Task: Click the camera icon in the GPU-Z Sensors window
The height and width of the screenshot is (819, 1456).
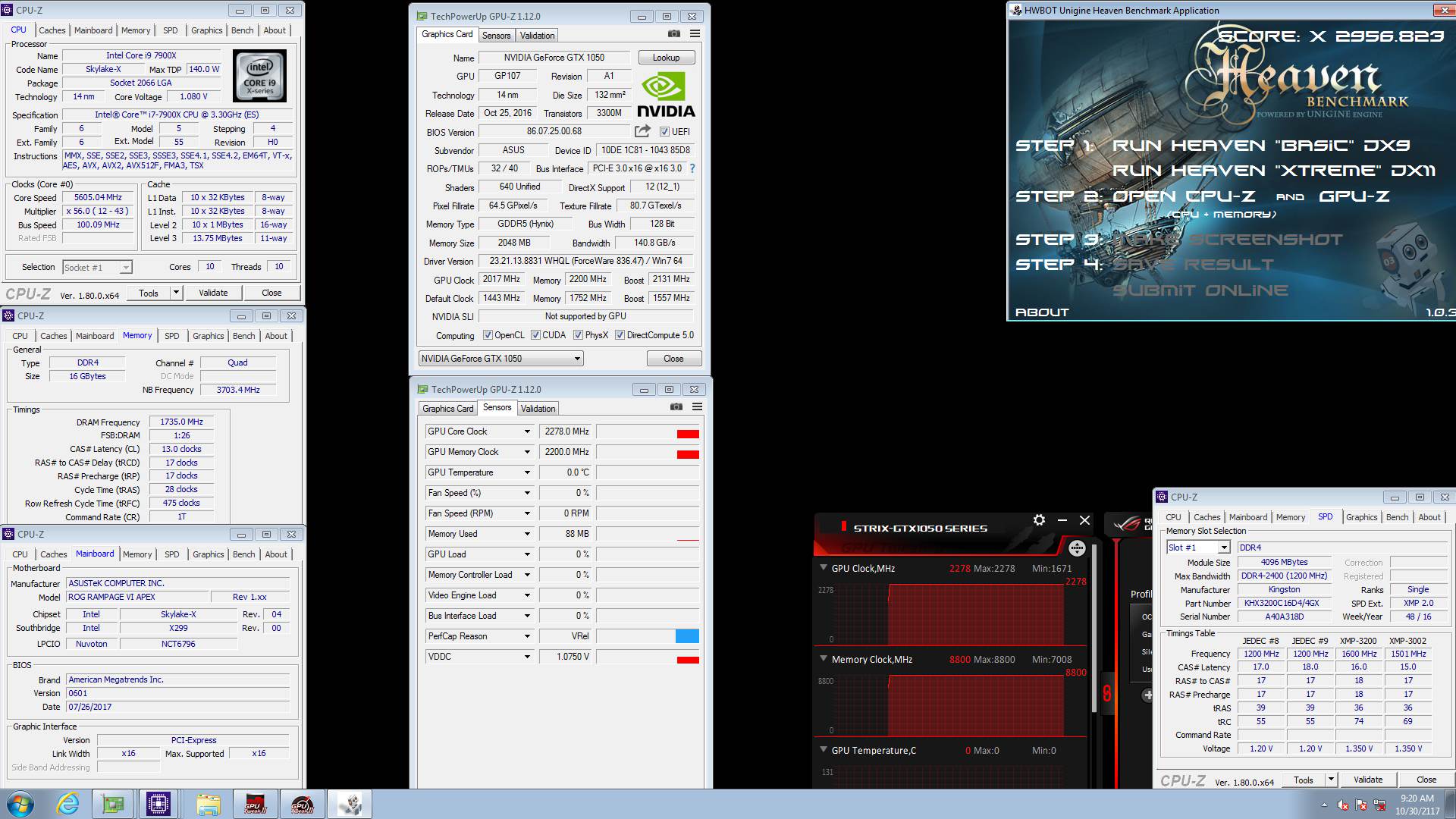Action: point(676,407)
